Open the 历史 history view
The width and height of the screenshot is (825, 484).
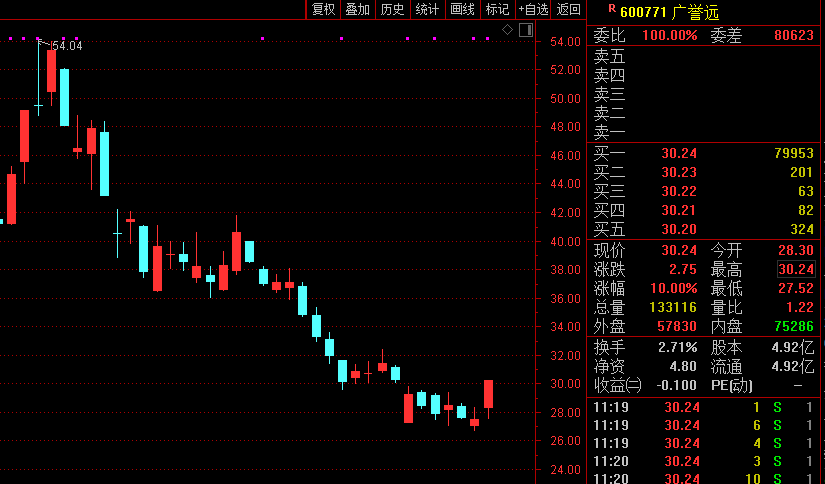point(392,10)
